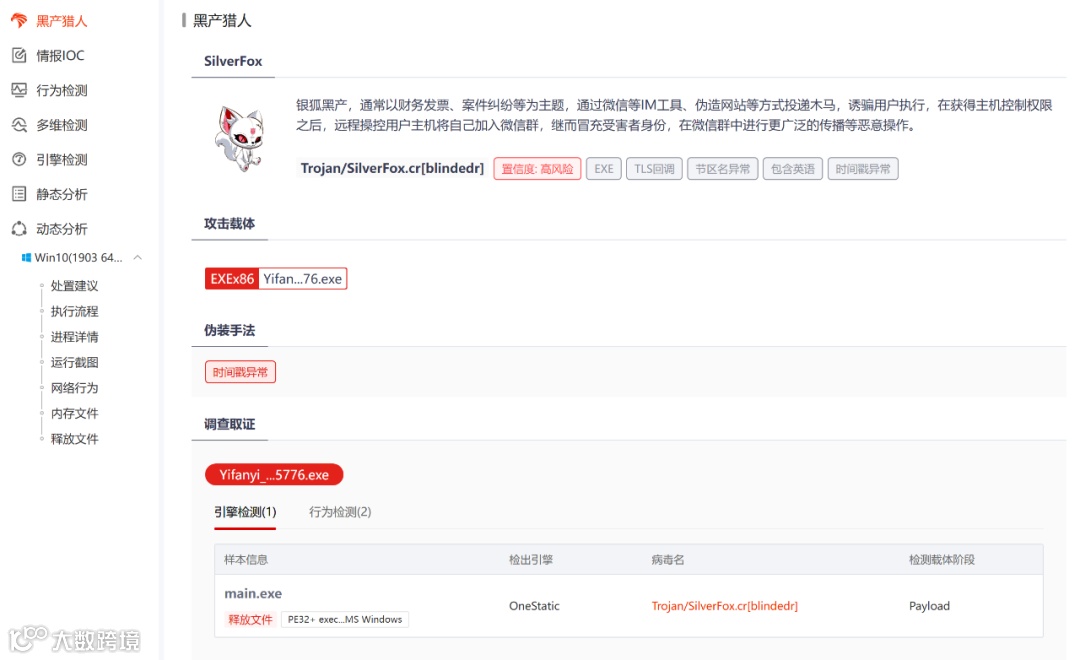Viewport: 1080px width, 660px height.
Task: Open the 多维检测 menu item
Action: [62, 125]
